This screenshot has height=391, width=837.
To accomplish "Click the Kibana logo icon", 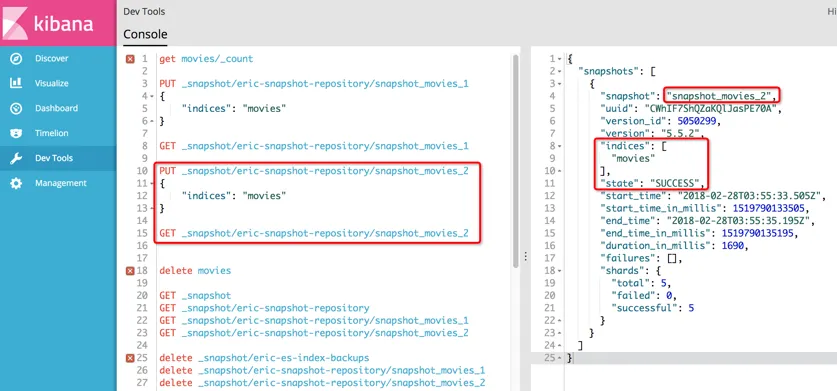I will coord(15,24).
